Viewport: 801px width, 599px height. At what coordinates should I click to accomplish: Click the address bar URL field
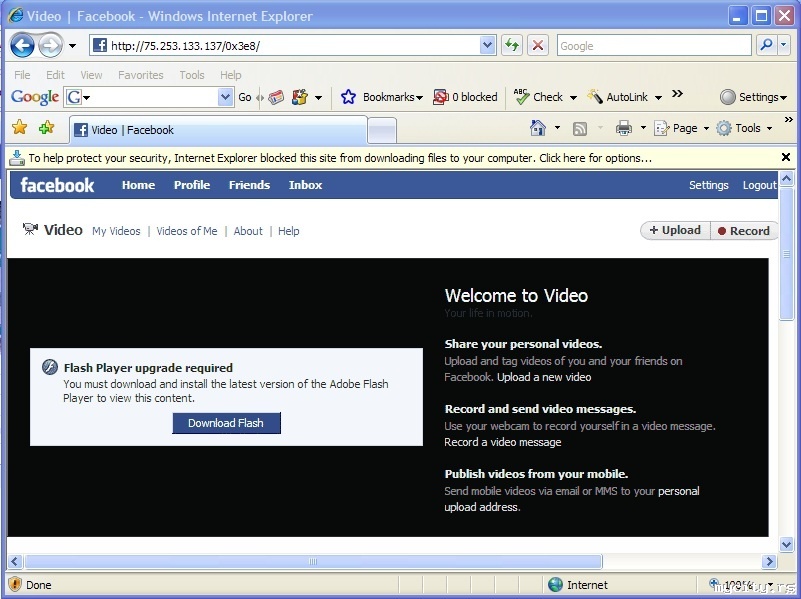click(286, 46)
